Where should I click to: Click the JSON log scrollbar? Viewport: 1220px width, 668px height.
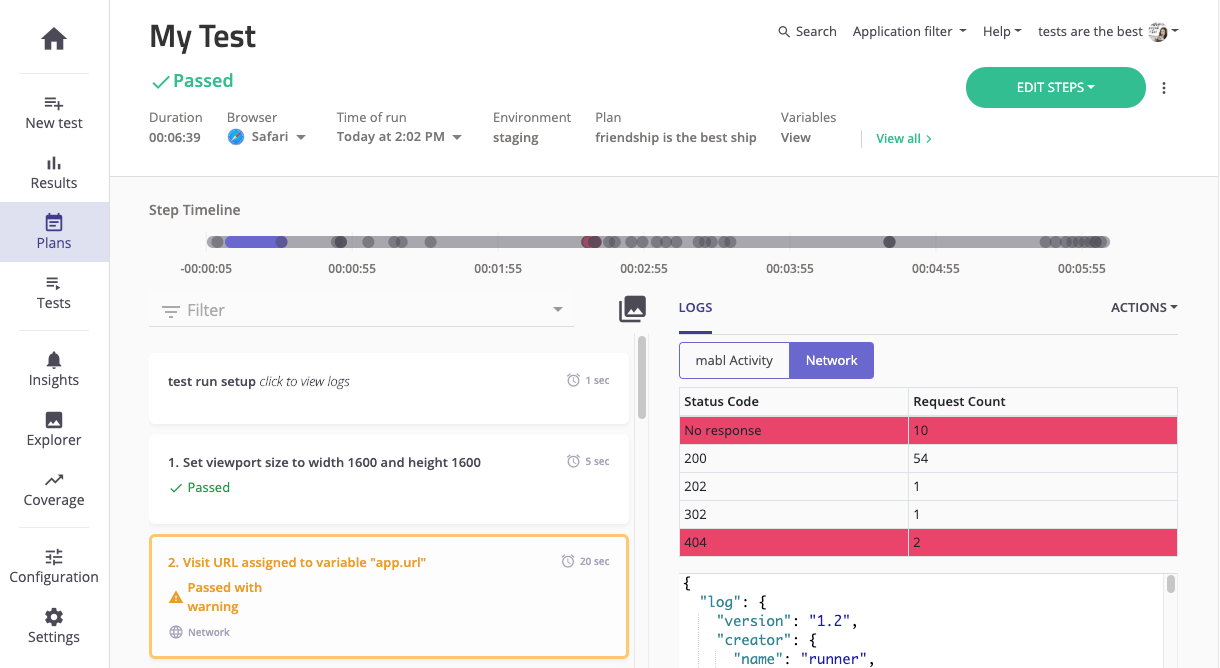[x=1171, y=585]
